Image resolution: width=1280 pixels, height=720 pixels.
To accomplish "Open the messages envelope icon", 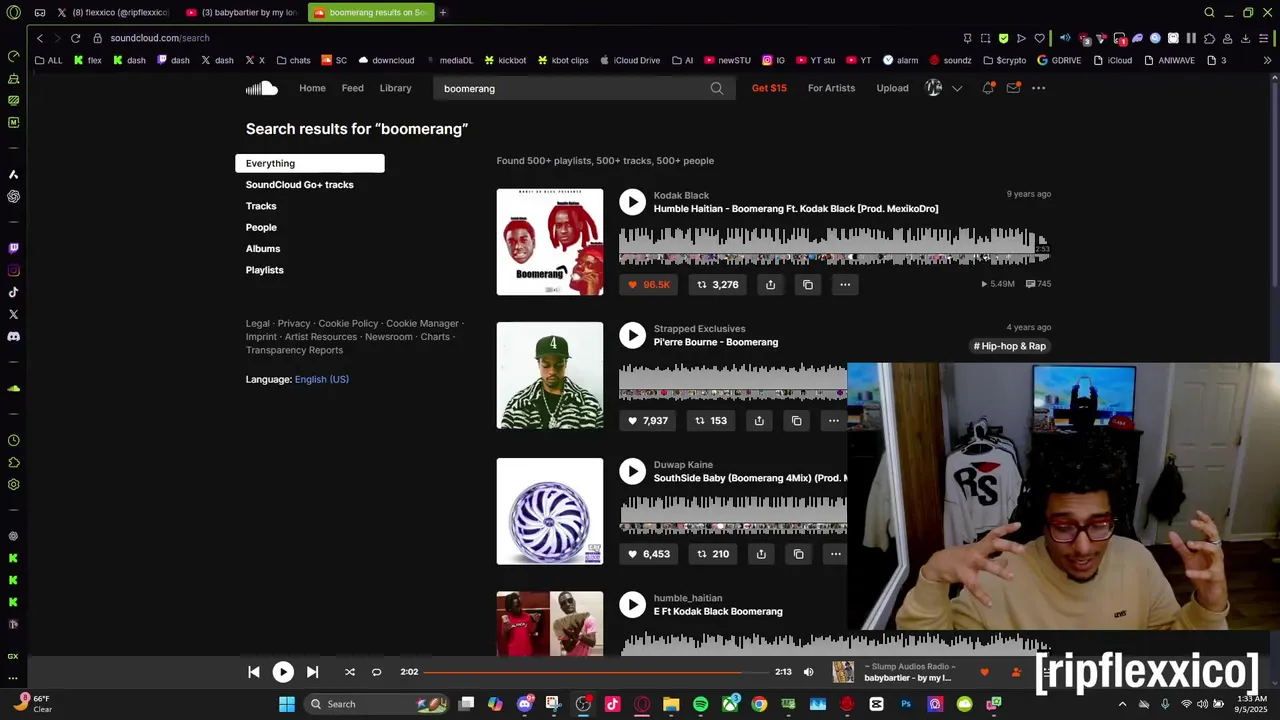I will click(1013, 88).
